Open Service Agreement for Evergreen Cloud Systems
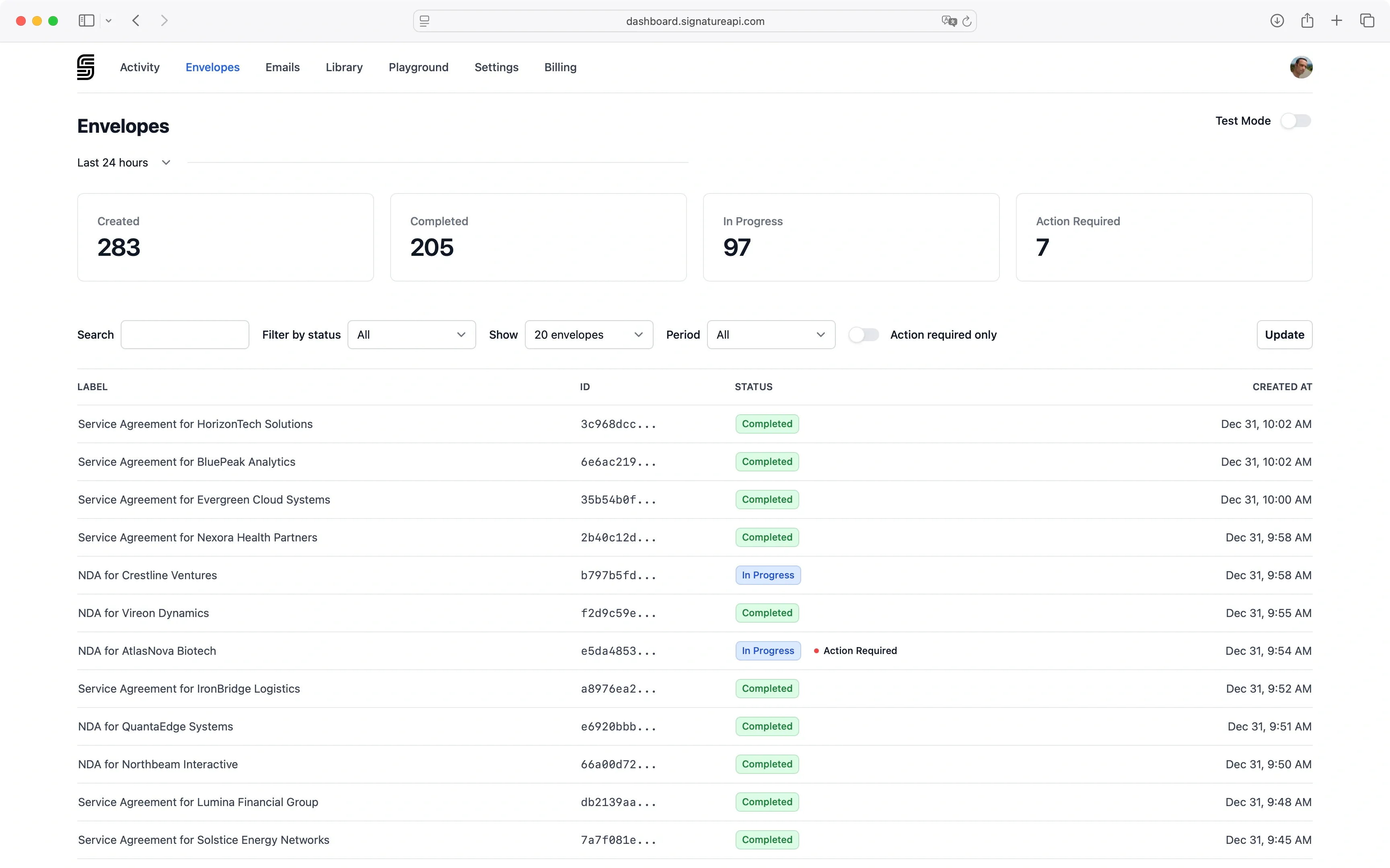Screen dimensions: 1390x868 click(x=204, y=500)
